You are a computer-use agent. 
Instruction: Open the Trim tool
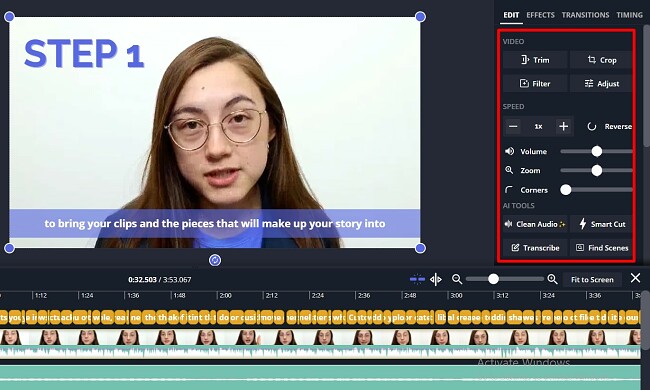click(535, 60)
